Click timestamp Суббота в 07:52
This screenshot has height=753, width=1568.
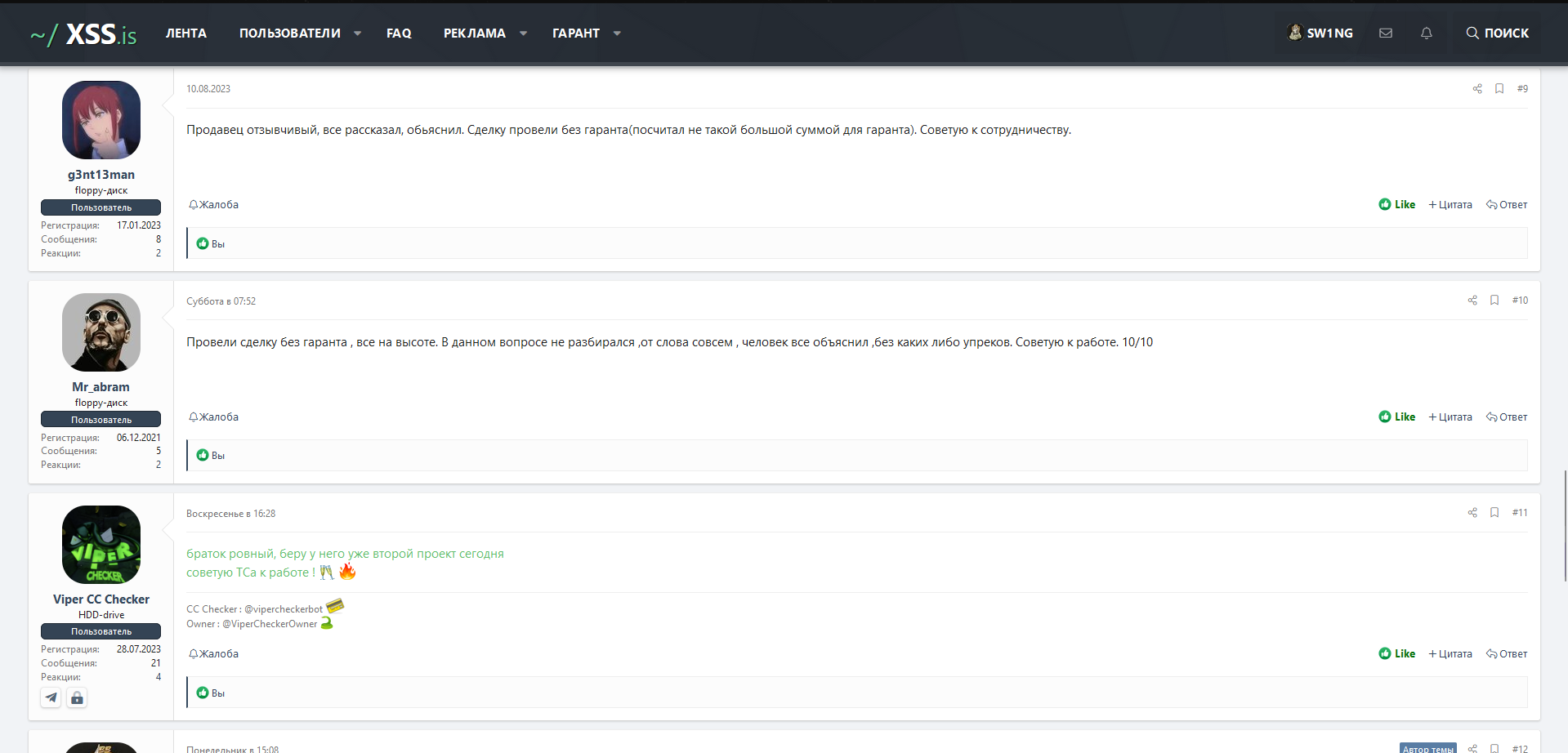pos(221,301)
